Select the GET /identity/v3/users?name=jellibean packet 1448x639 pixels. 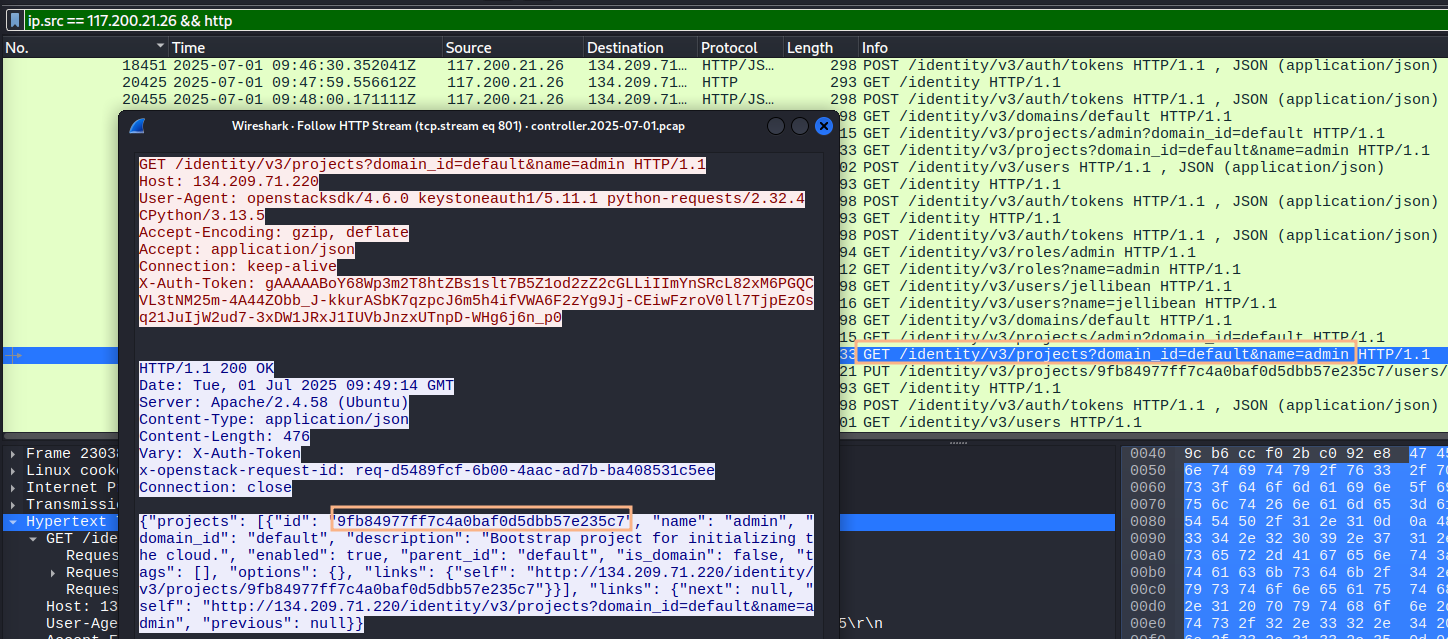tap(1142, 303)
